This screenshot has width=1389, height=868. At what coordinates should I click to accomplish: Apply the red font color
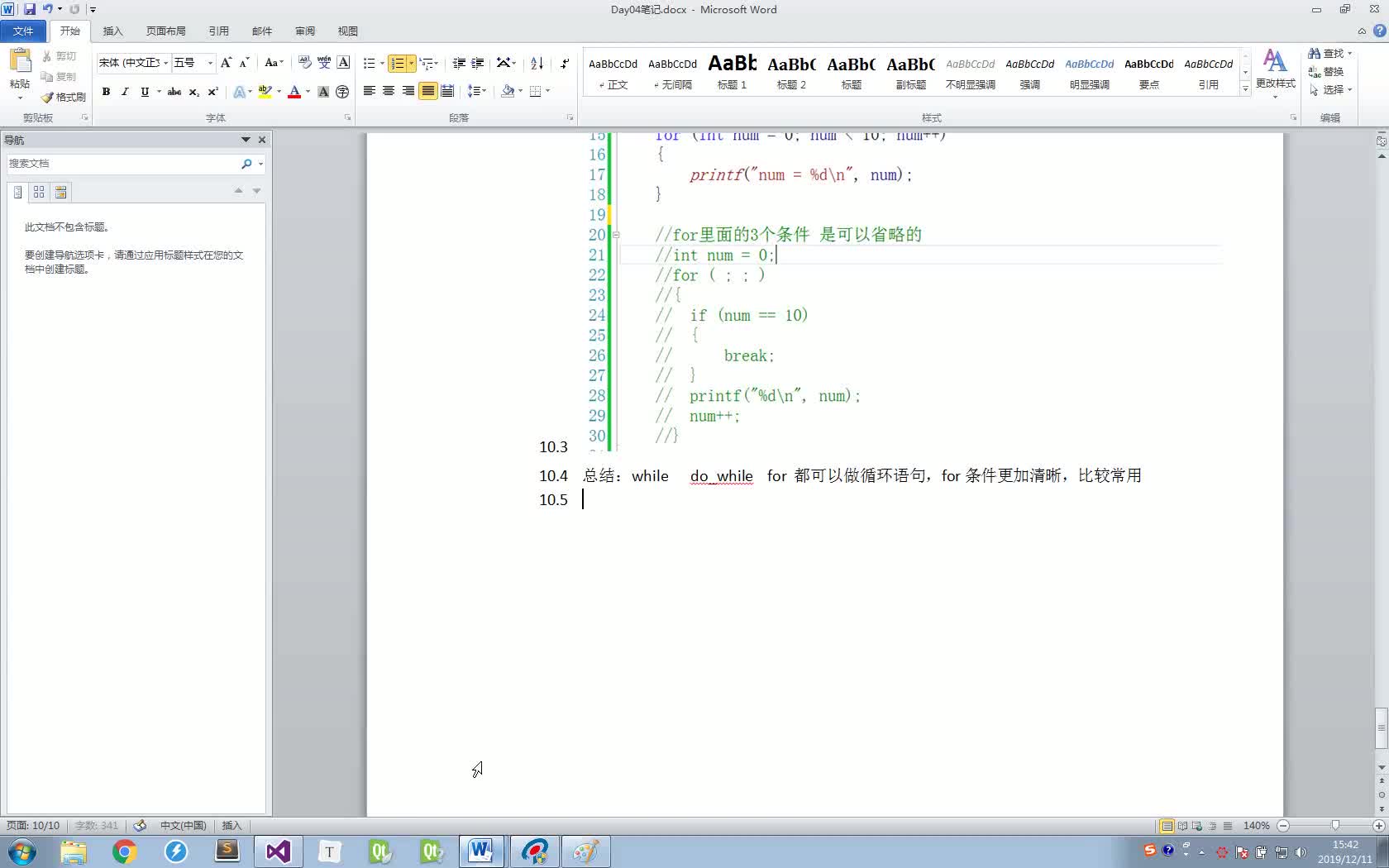pyautogui.click(x=294, y=92)
